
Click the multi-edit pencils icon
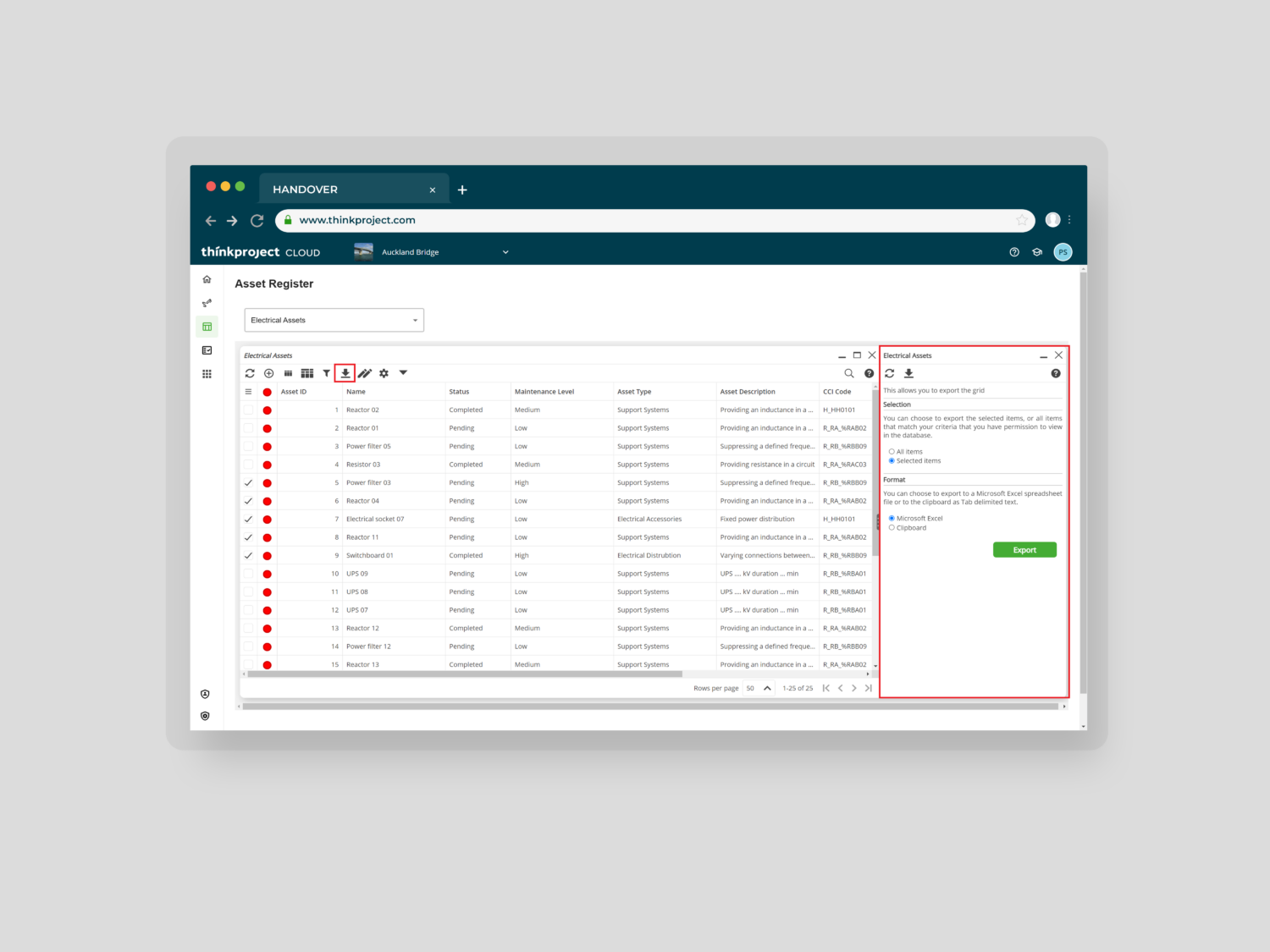[365, 373]
